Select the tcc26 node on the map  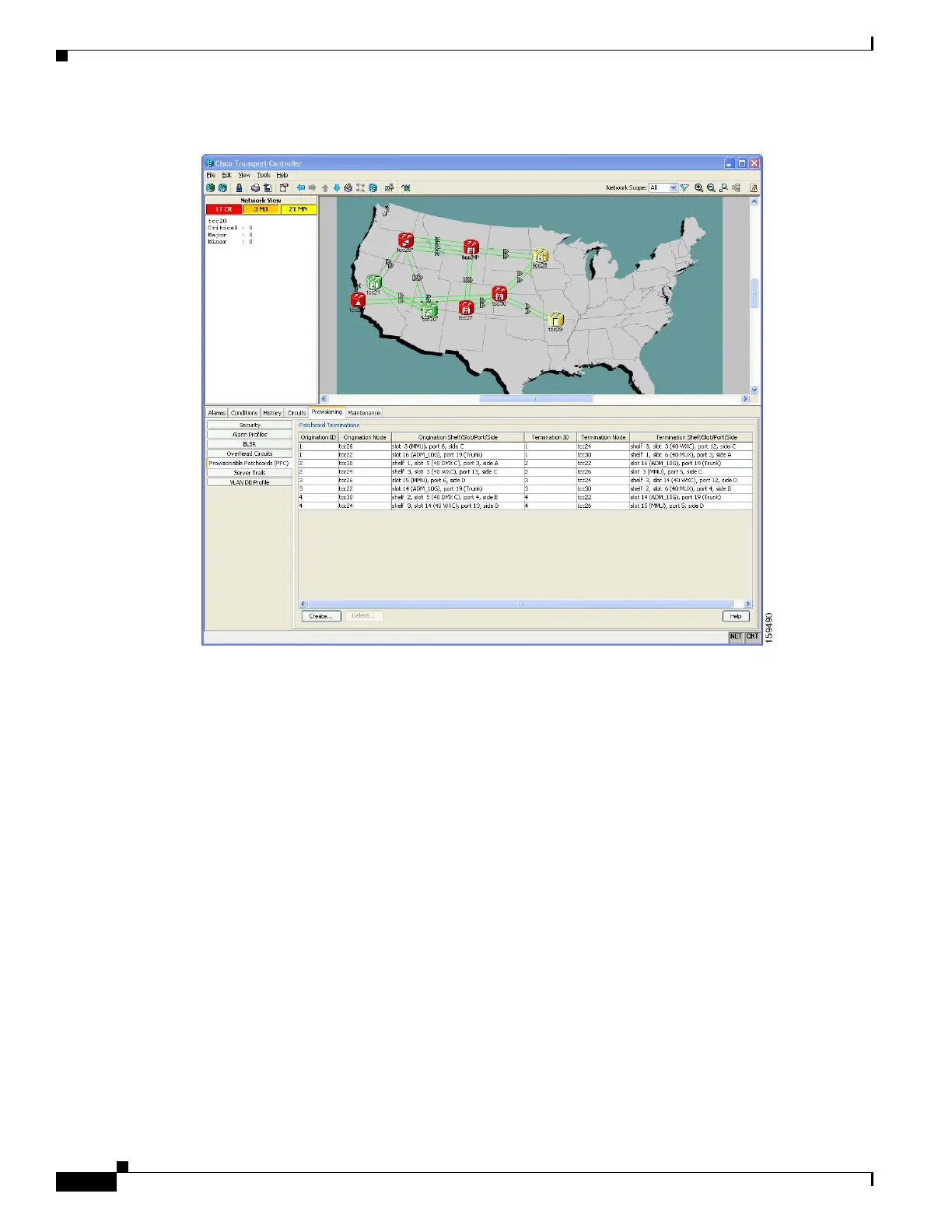tap(404, 242)
